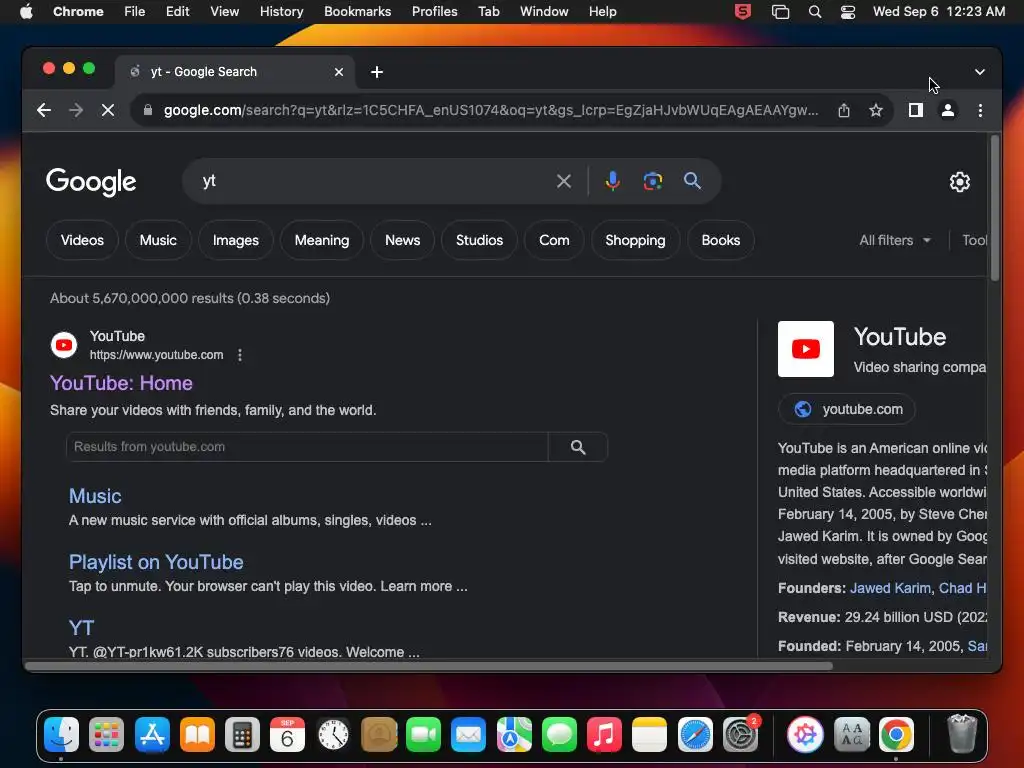
Task: Open the YouTube: Home result link
Action: click(x=121, y=383)
